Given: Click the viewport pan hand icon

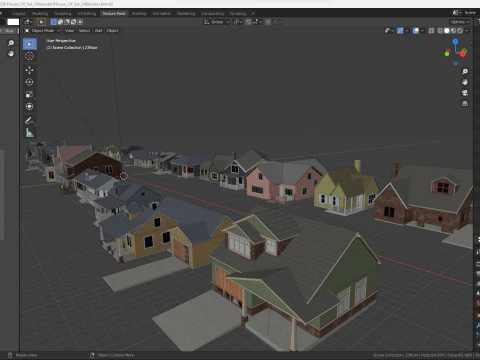Looking at the screenshot, I should 465,82.
